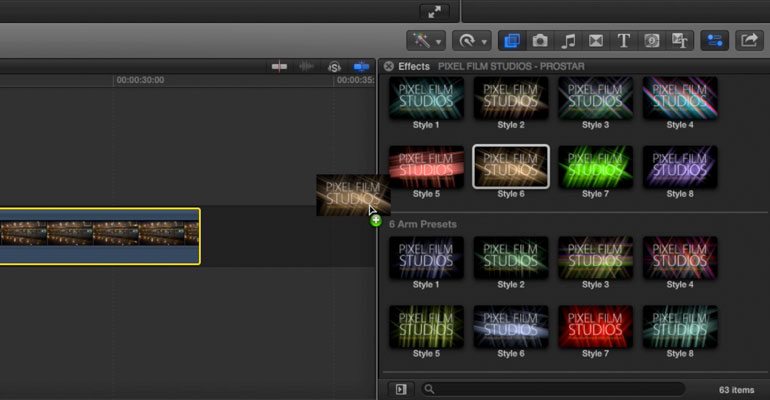Viewport: 770px width, 400px height.
Task: Open the magic wand enhancements dropdown
Action: coord(425,41)
